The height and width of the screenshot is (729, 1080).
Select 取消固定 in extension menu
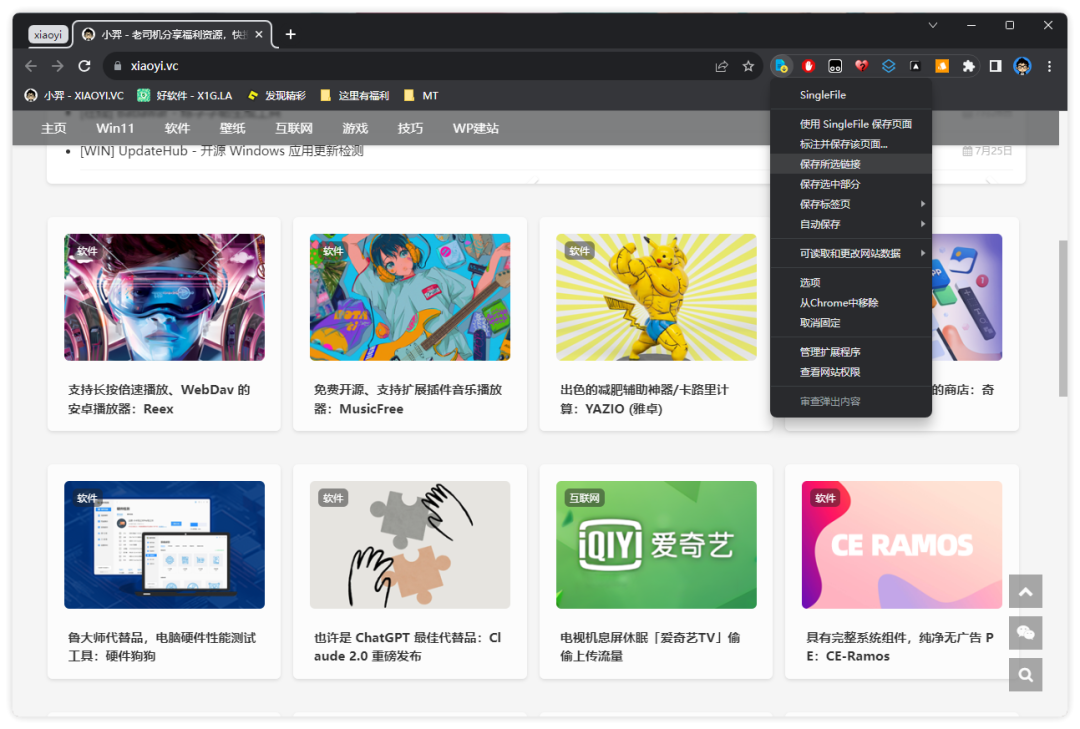click(x=851, y=322)
